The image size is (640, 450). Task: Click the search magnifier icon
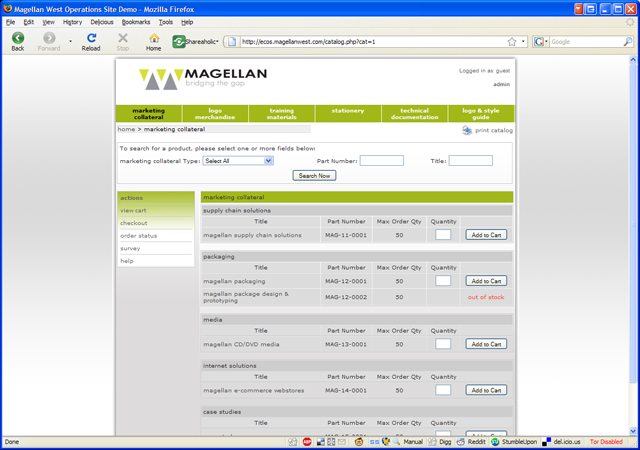628,42
